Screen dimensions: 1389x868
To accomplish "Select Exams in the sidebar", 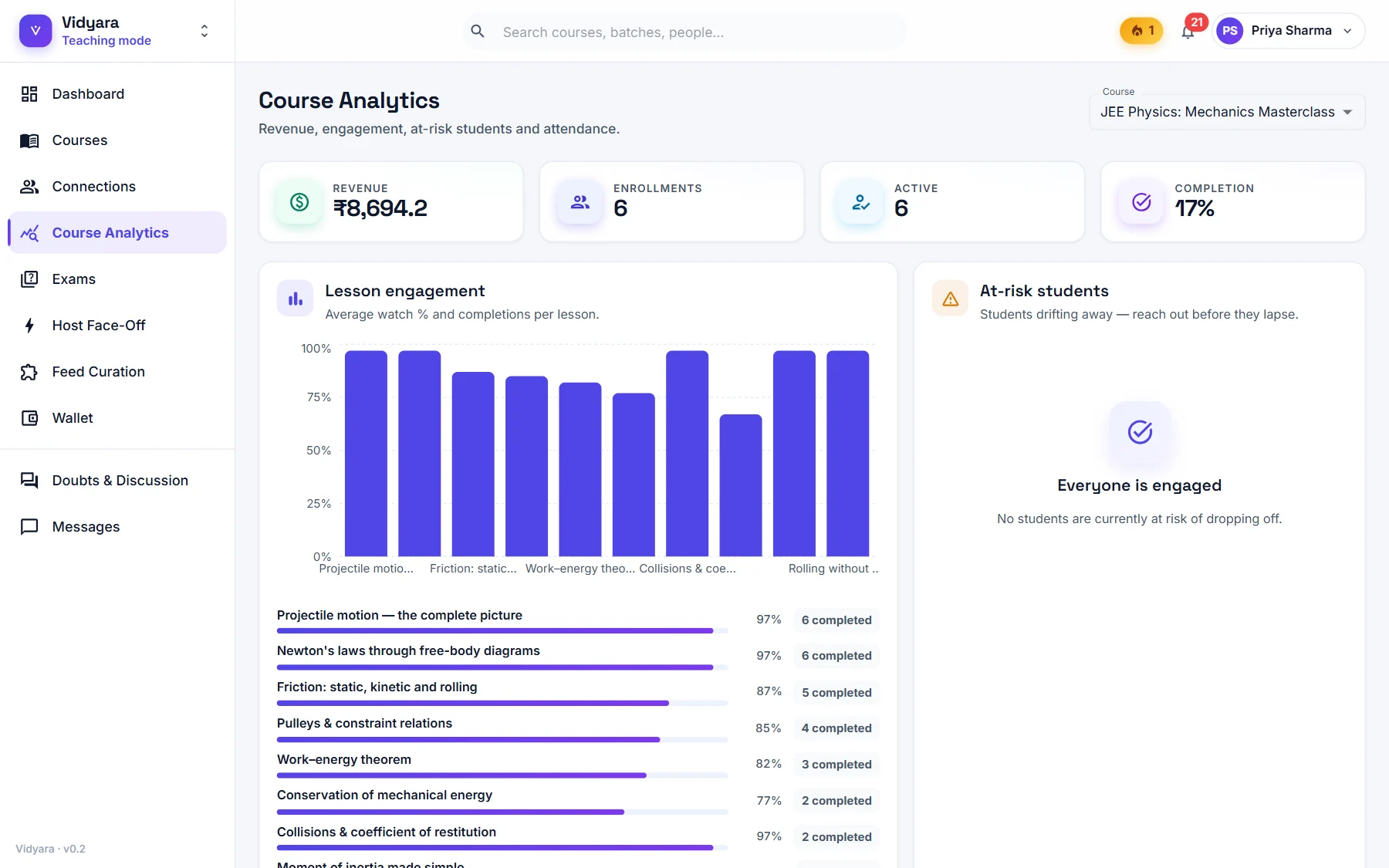I will click(x=117, y=279).
